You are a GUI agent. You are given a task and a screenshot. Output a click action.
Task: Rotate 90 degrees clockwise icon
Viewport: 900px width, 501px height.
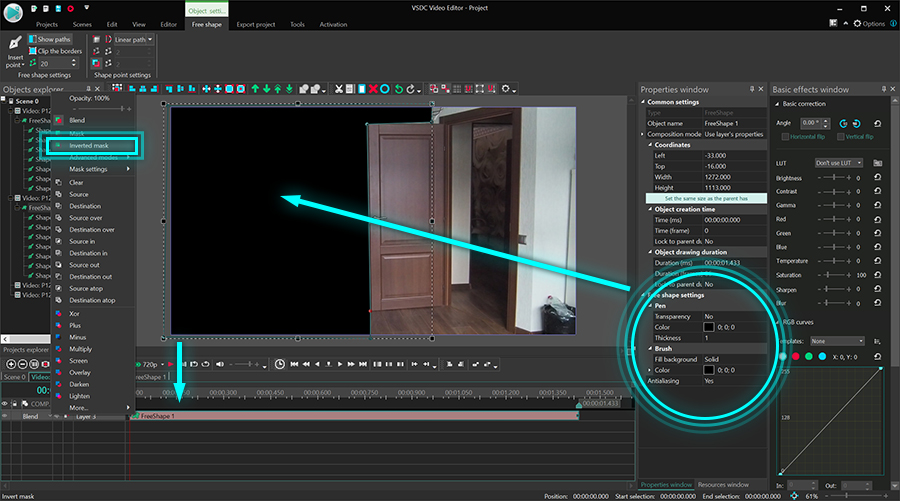click(x=856, y=123)
